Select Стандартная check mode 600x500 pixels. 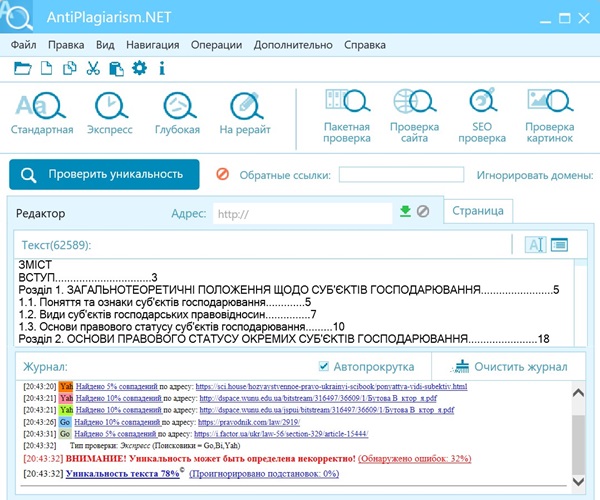coord(42,114)
